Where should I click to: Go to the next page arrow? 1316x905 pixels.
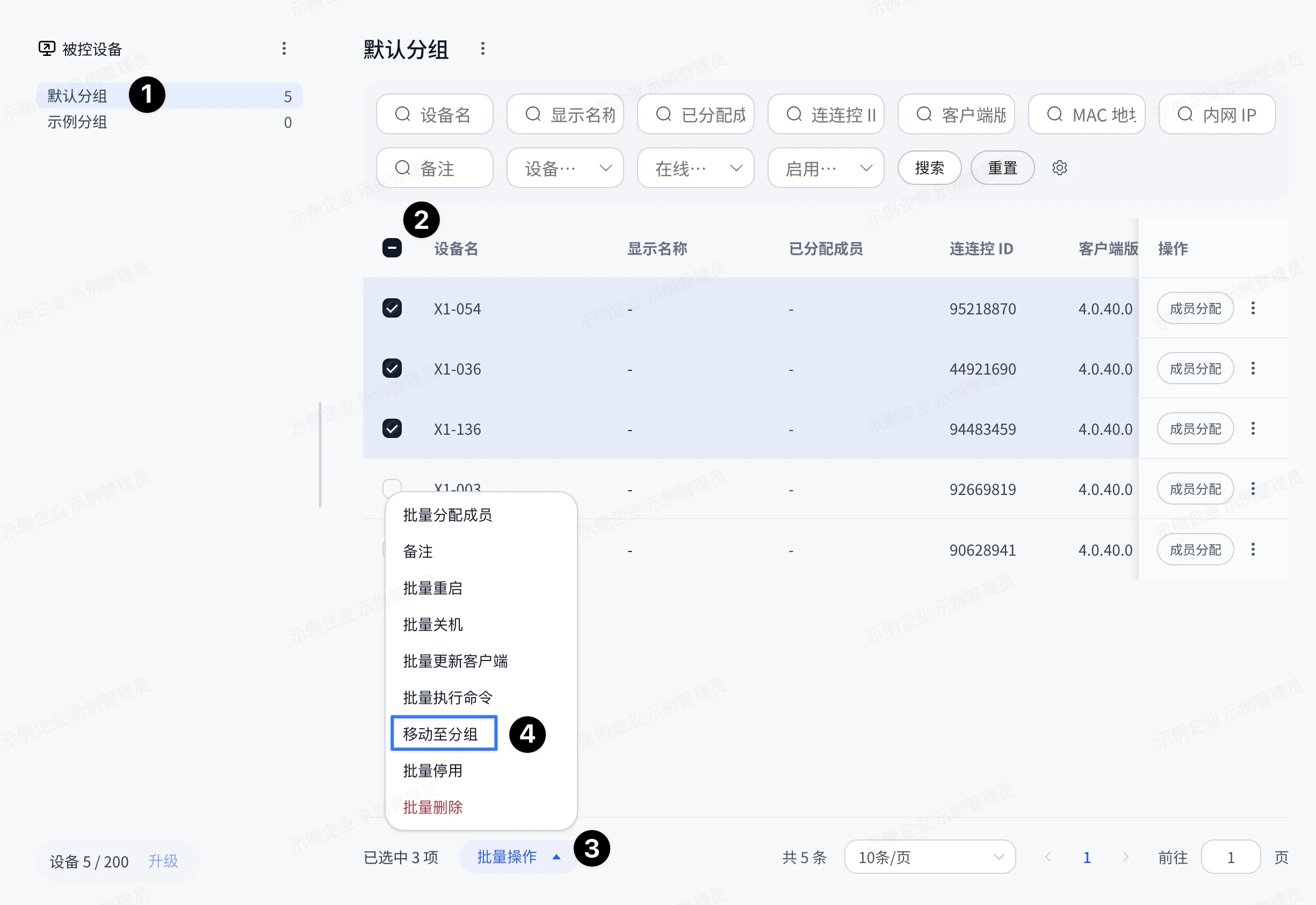(x=1125, y=857)
